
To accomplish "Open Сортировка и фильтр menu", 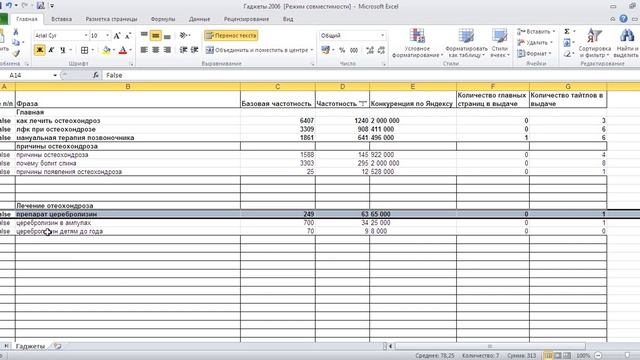I will point(595,43).
